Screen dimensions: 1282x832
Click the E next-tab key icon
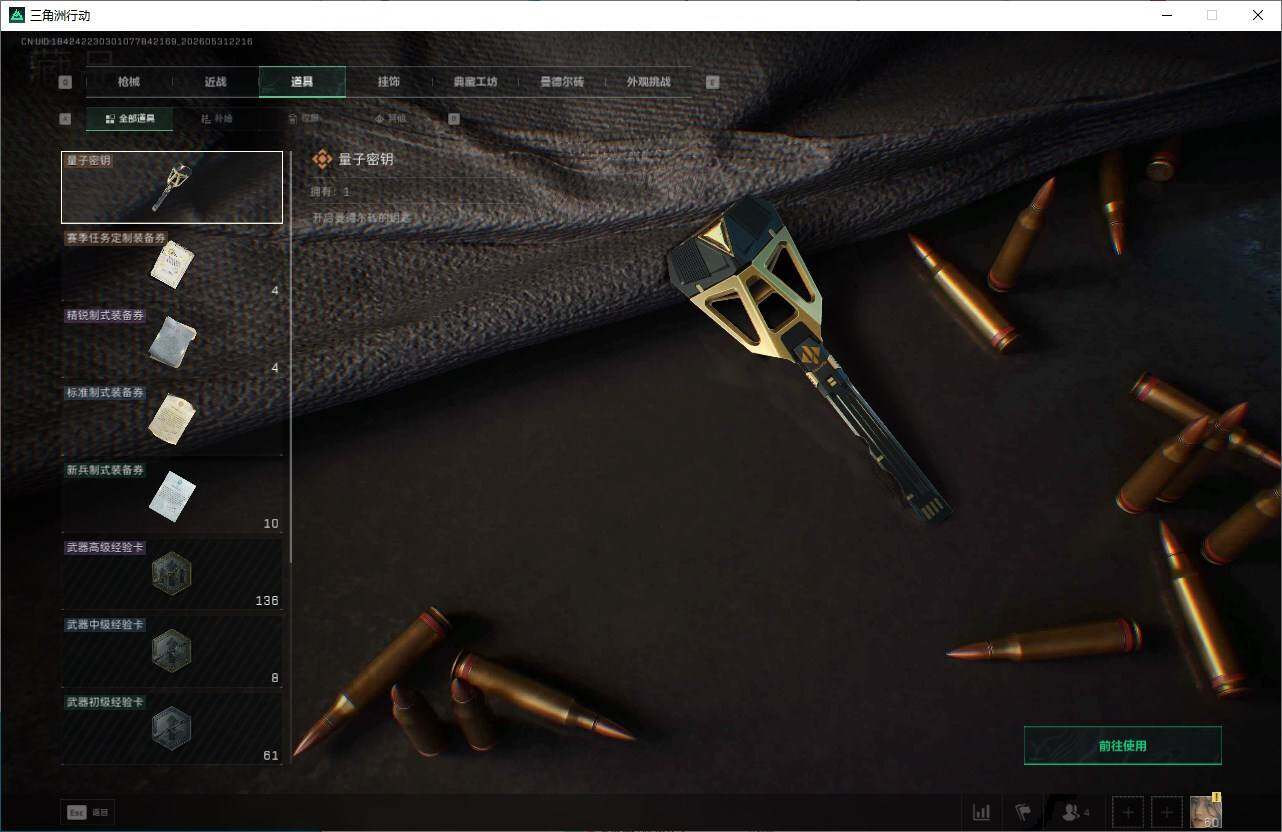click(713, 82)
